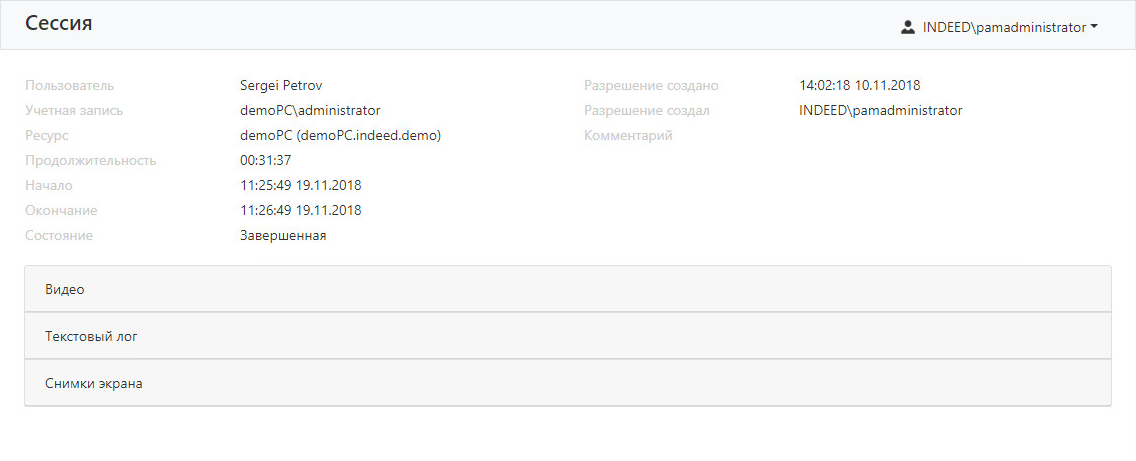Click the Завершенная status value
The image size is (1136, 461).
click(283, 235)
